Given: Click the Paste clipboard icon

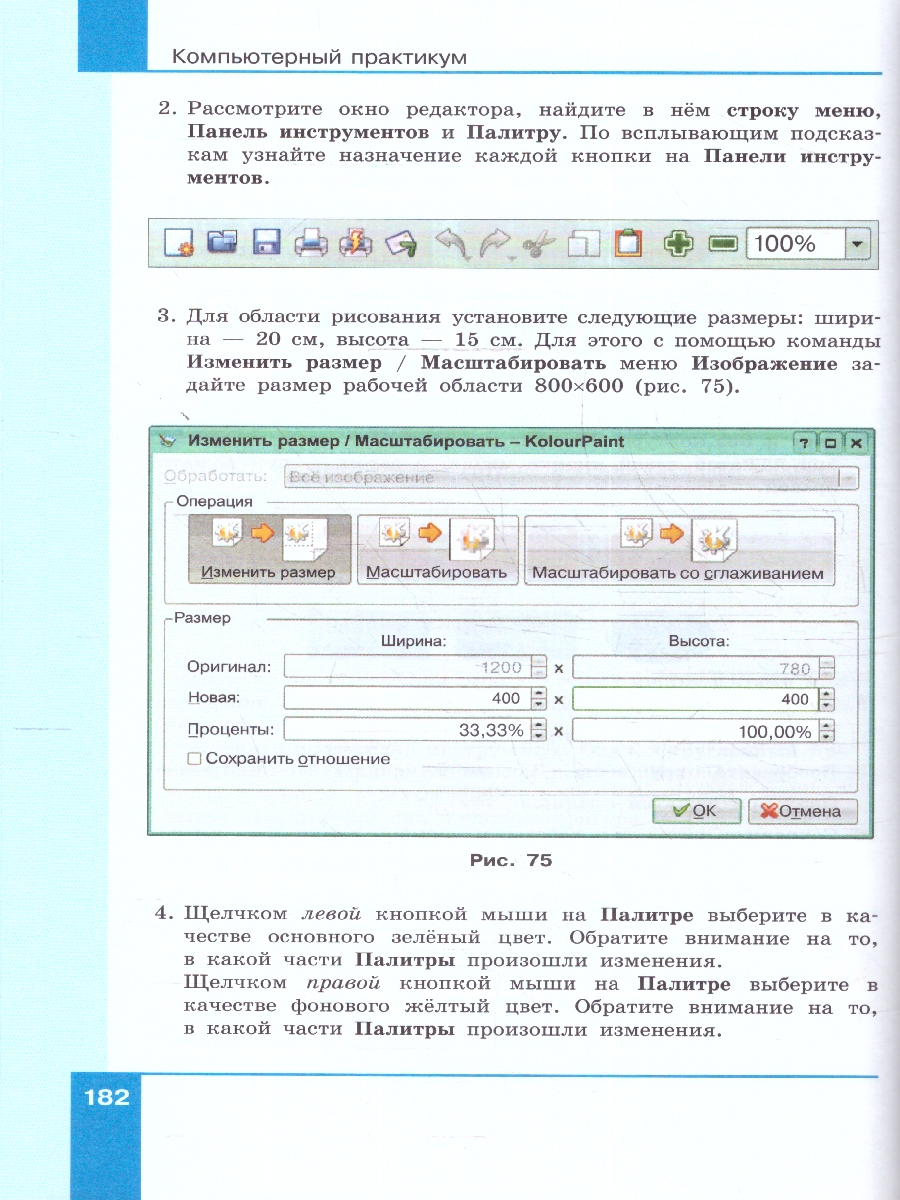Looking at the screenshot, I should pos(627,244).
